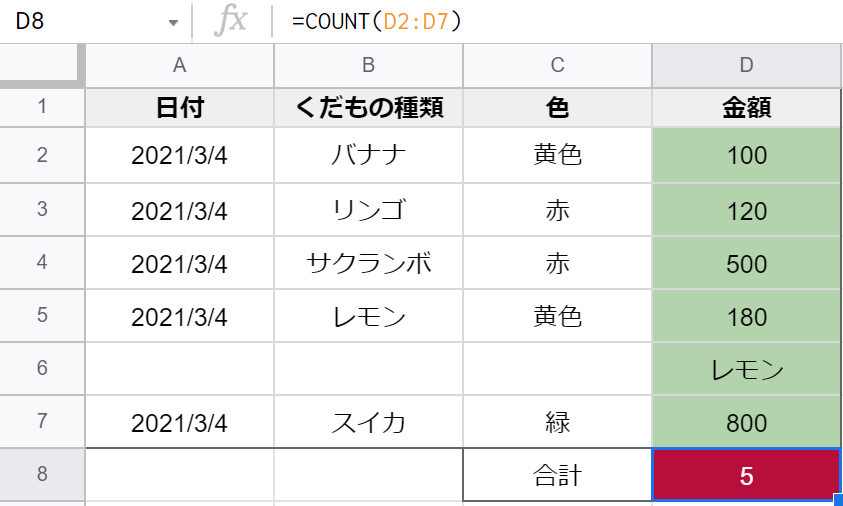Screen dimensions: 843x506
Task: Select row 1 header
Action: [x=42, y=107]
